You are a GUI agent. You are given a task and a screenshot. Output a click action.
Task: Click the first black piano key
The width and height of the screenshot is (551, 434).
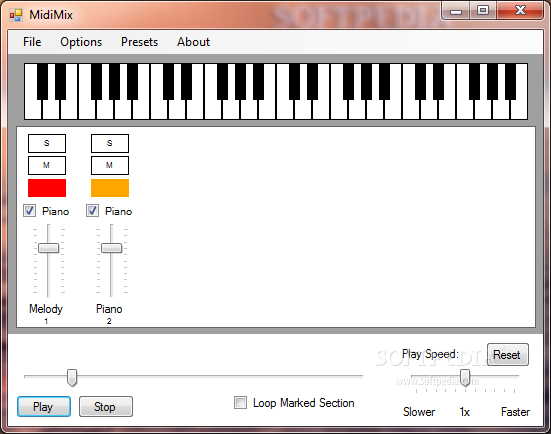click(x=43, y=82)
